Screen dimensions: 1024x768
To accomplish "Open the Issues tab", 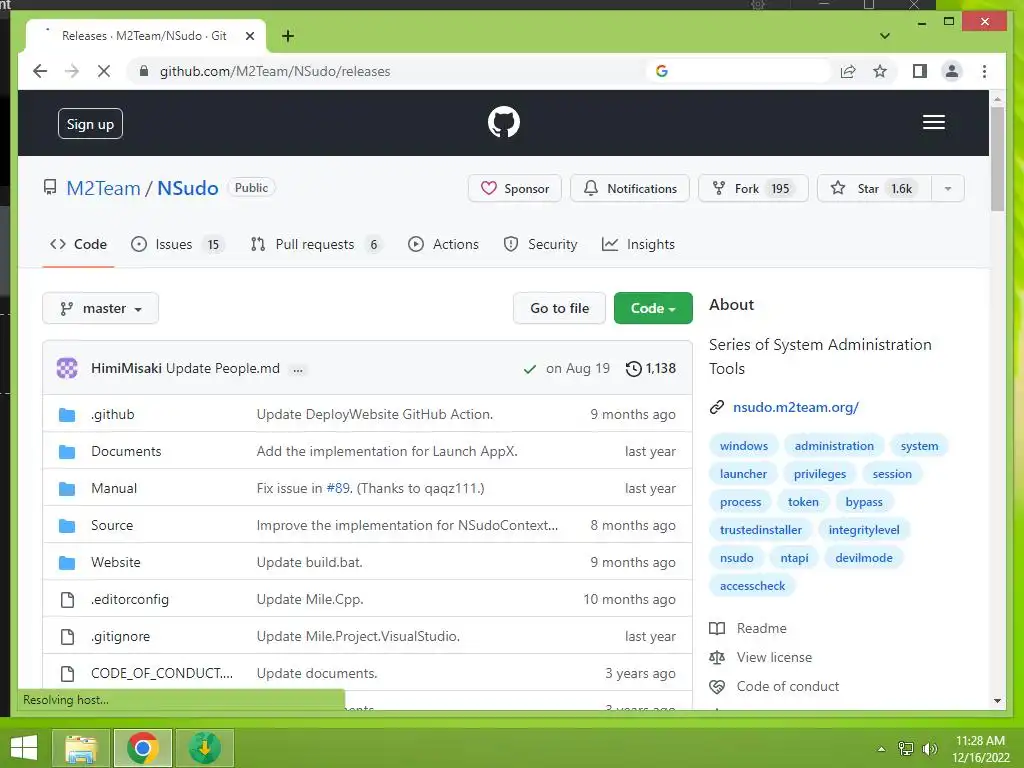I will 177,244.
